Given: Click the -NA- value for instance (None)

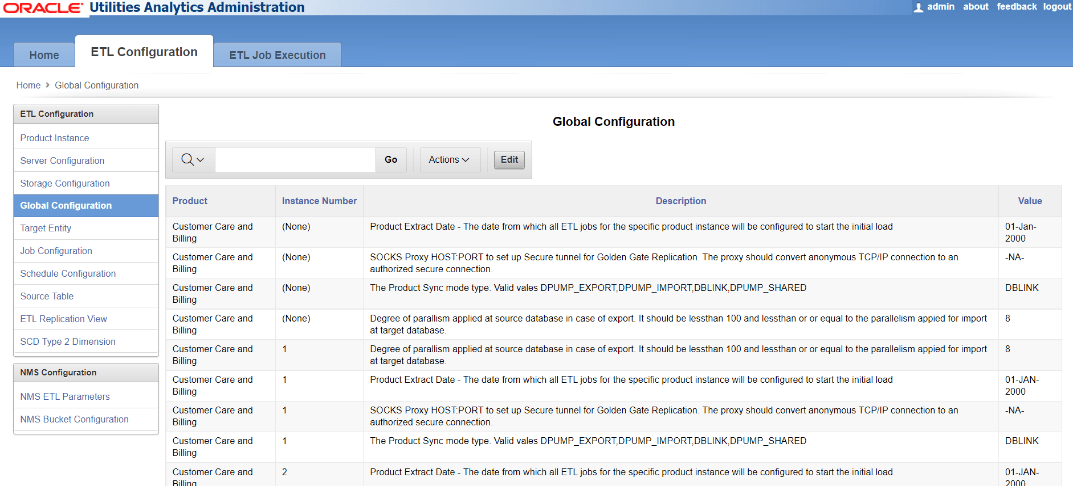Looking at the screenshot, I should 1015,257.
